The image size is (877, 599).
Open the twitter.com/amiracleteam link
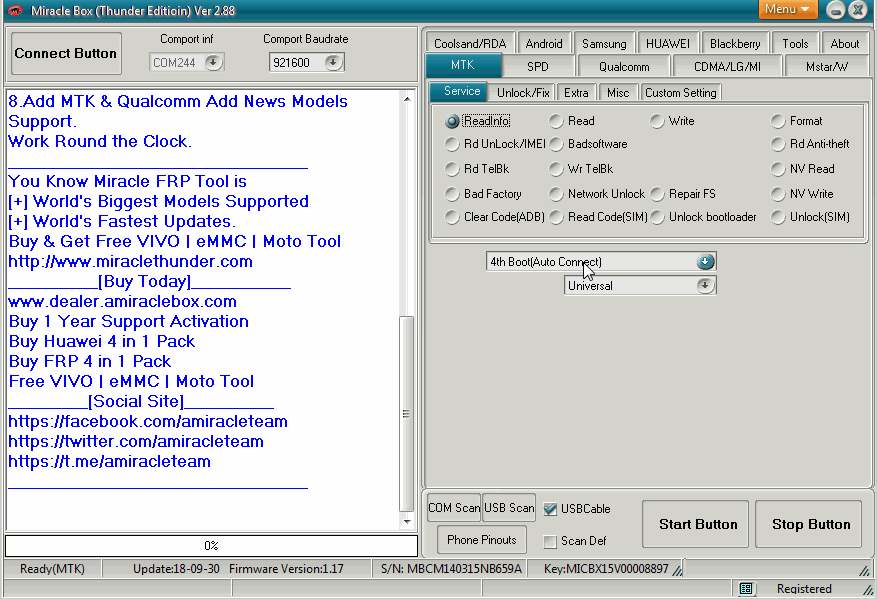coord(136,441)
